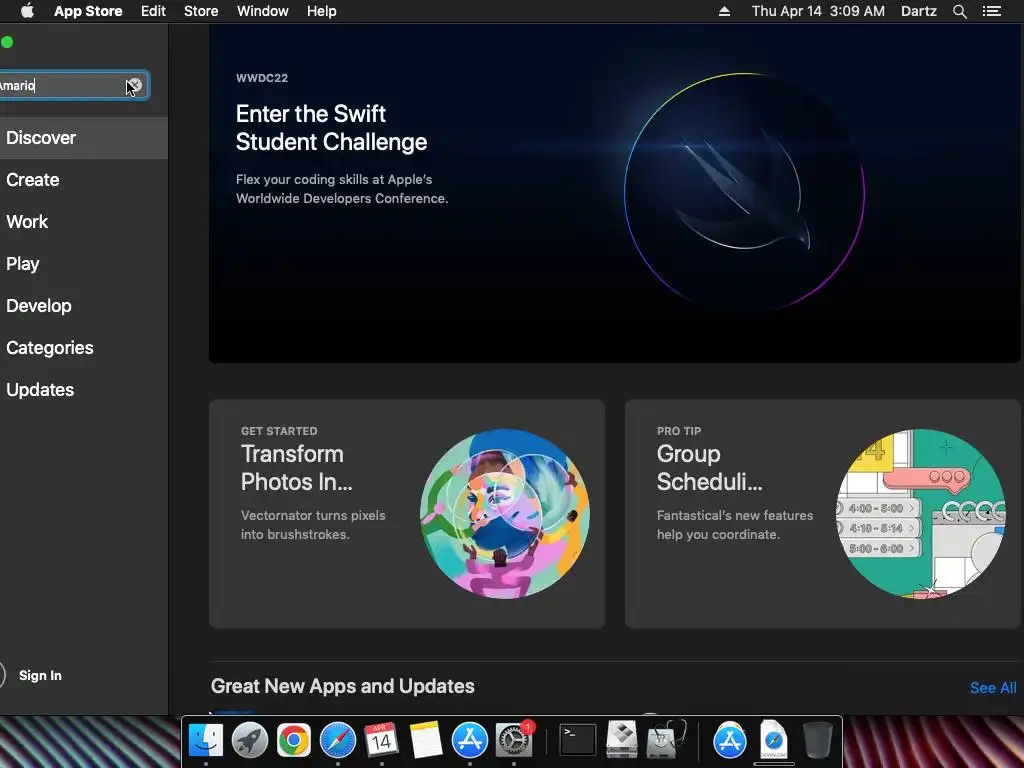Click the Swift logo artwork in banner
This screenshot has width=1024, height=768.
tap(744, 193)
